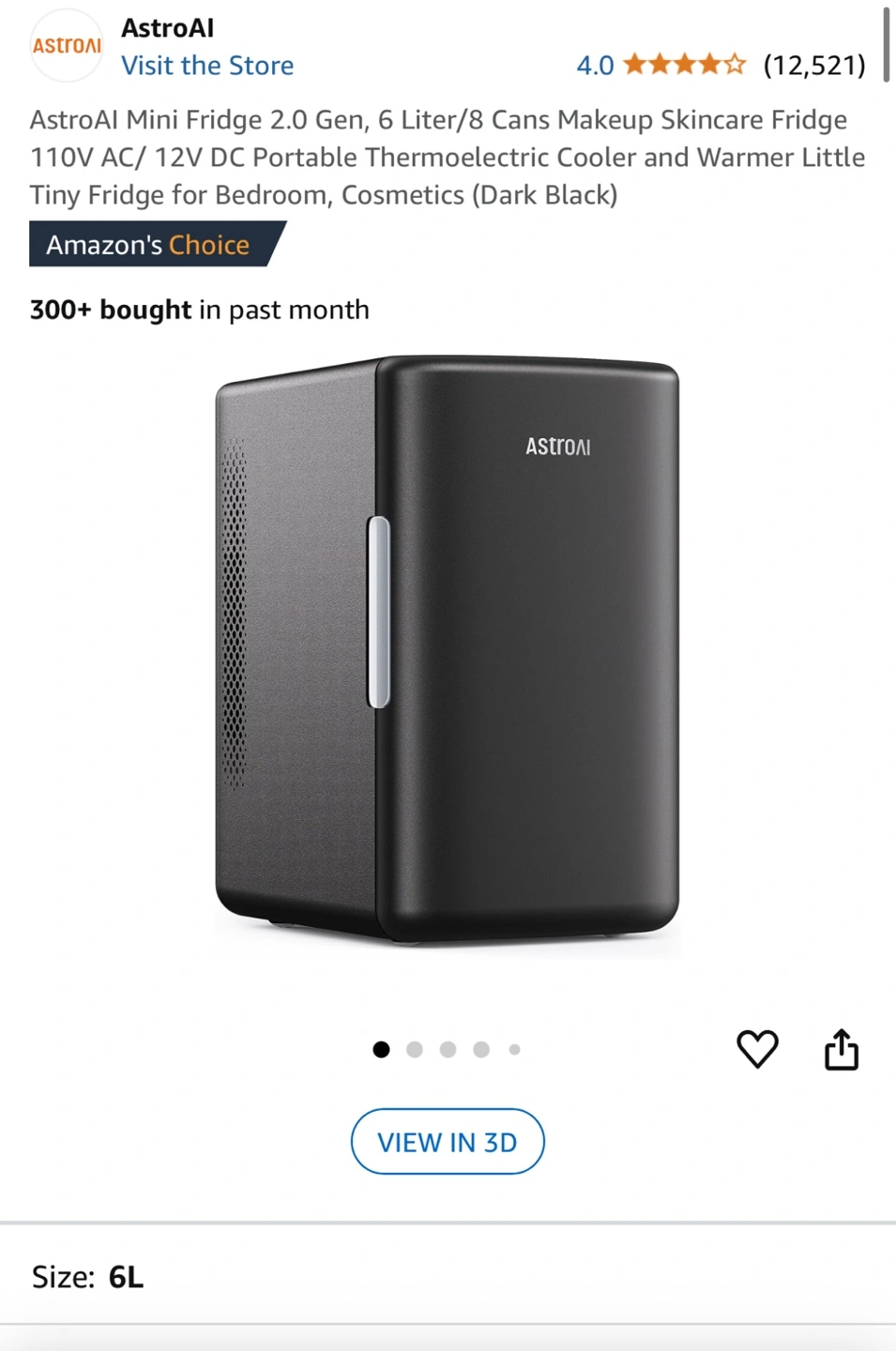Click the VIEW IN 3D button
The height and width of the screenshot is (1351, 896).
click(x=448, y=1142)
